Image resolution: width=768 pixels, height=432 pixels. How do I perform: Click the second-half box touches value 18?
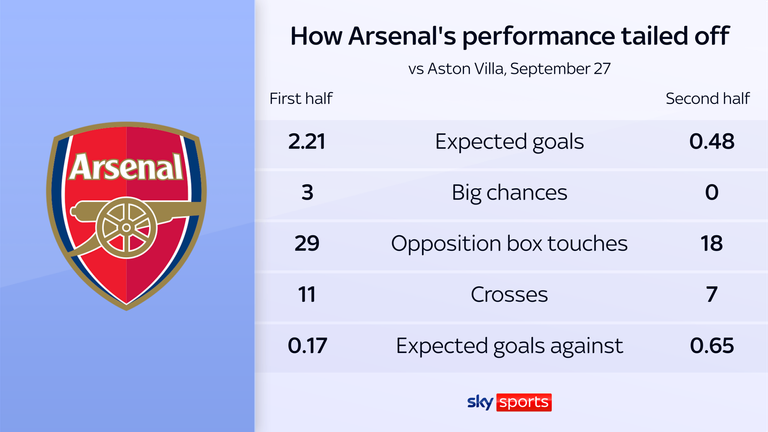(712, 243)
